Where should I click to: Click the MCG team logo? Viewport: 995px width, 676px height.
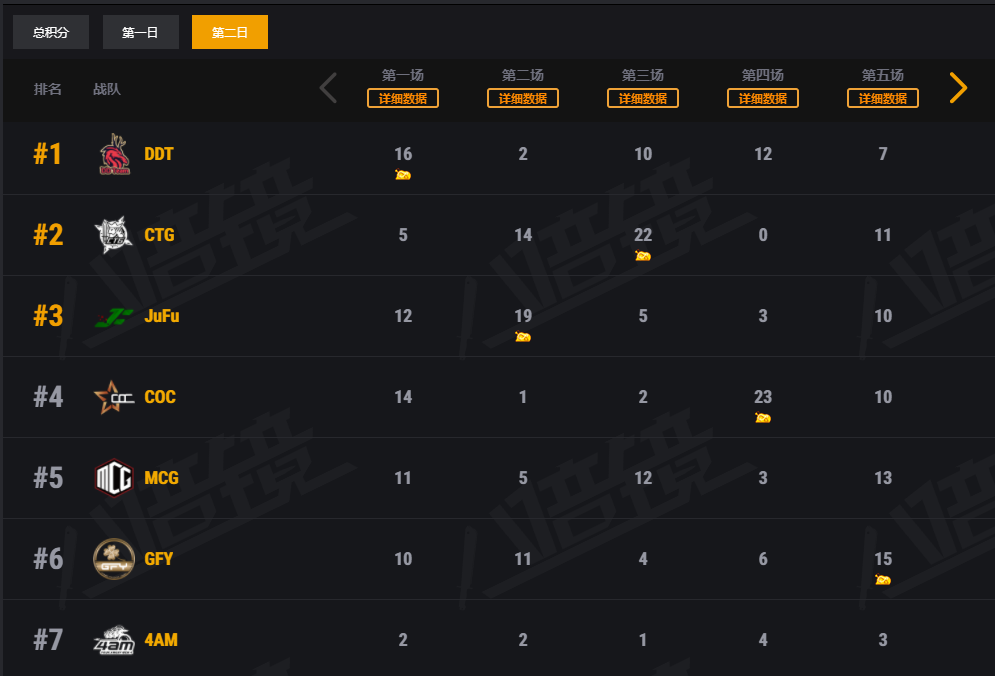click(x=113, y=478)
